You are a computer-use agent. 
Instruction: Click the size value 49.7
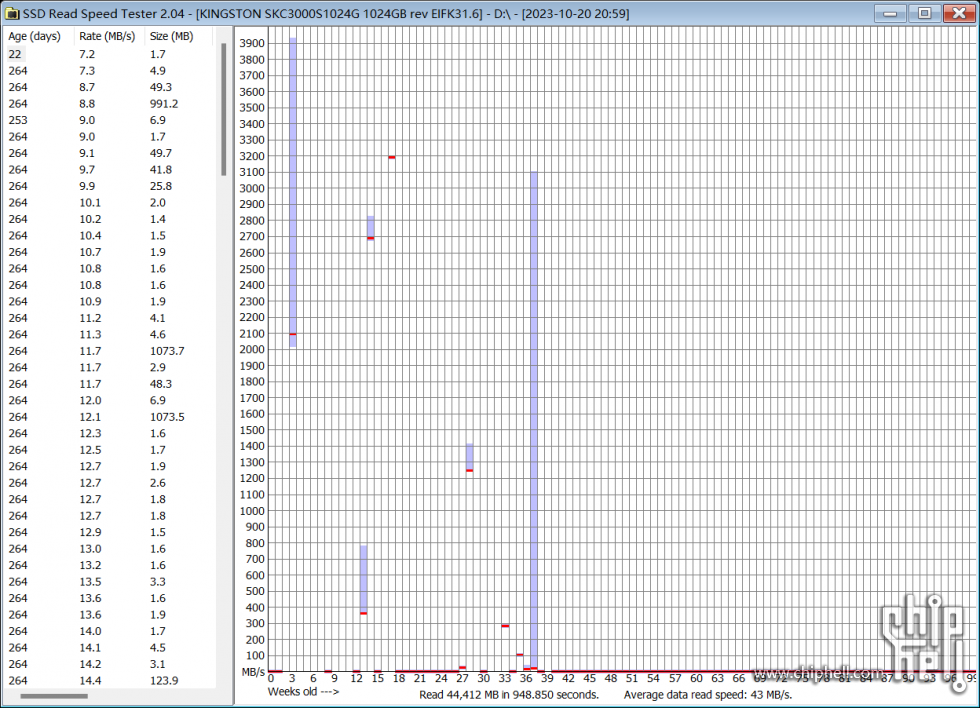[x=161, y=153]
